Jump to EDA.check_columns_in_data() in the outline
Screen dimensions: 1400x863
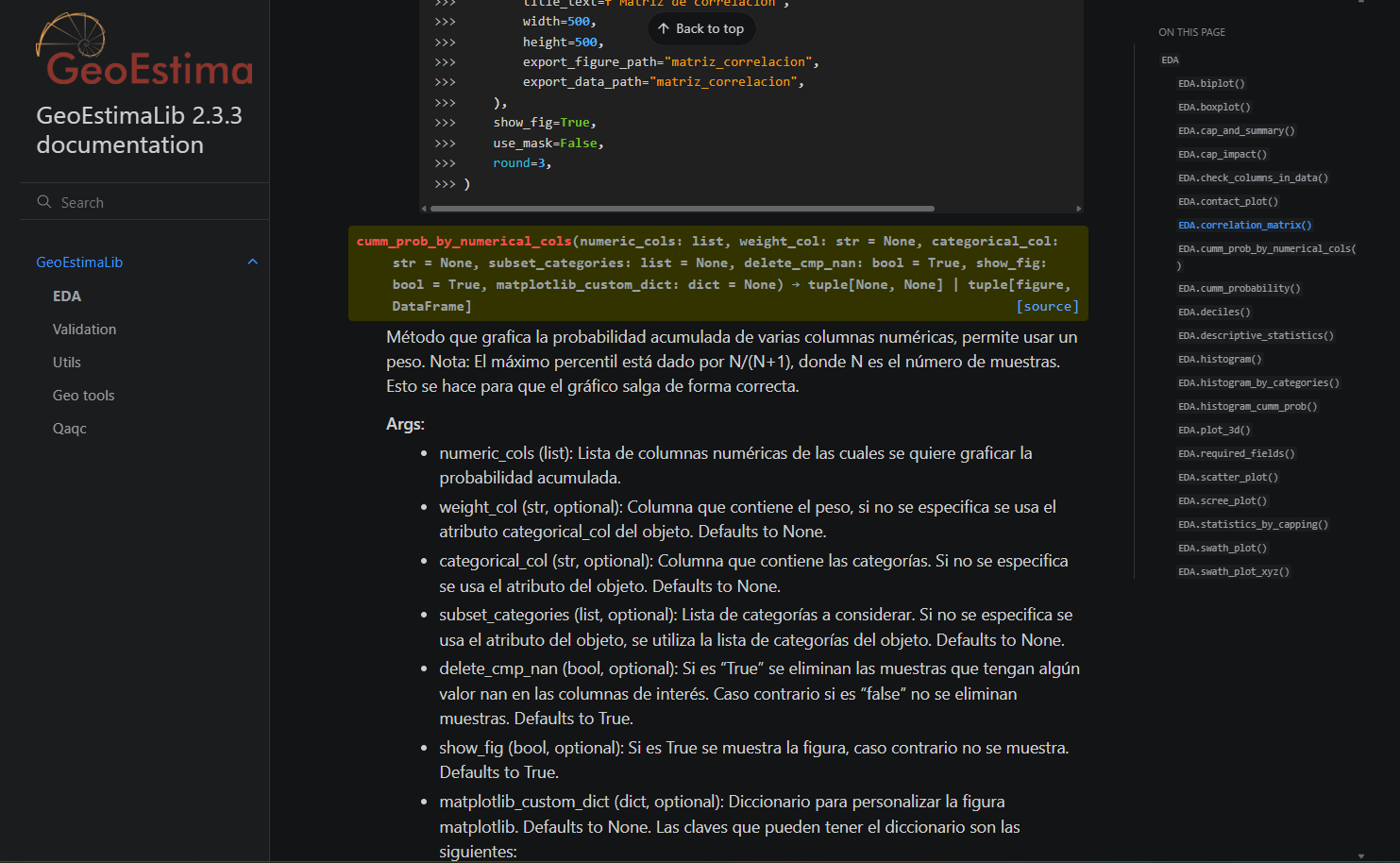click(1253, 178)
